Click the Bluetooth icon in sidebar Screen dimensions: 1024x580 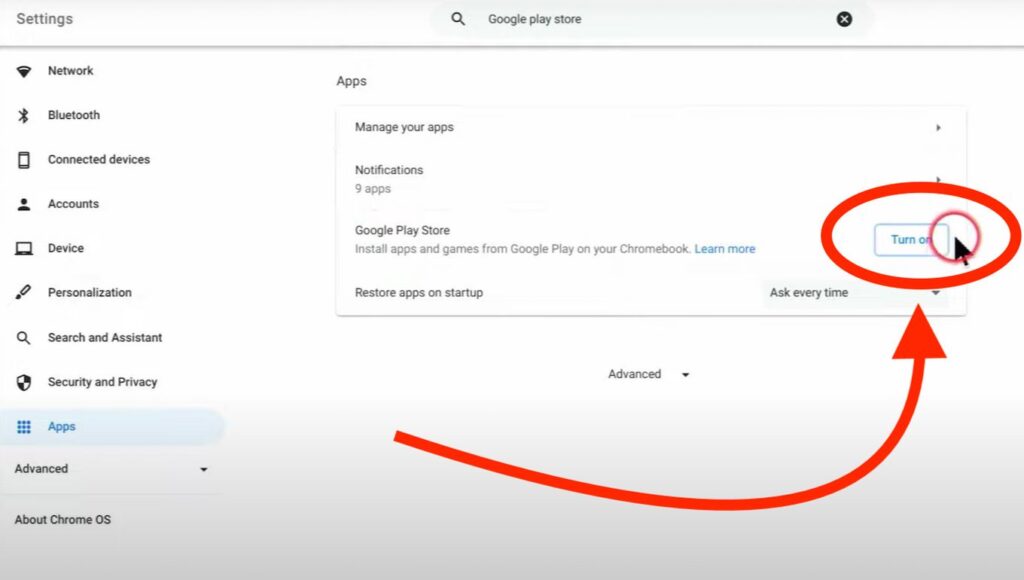[24, 115]
